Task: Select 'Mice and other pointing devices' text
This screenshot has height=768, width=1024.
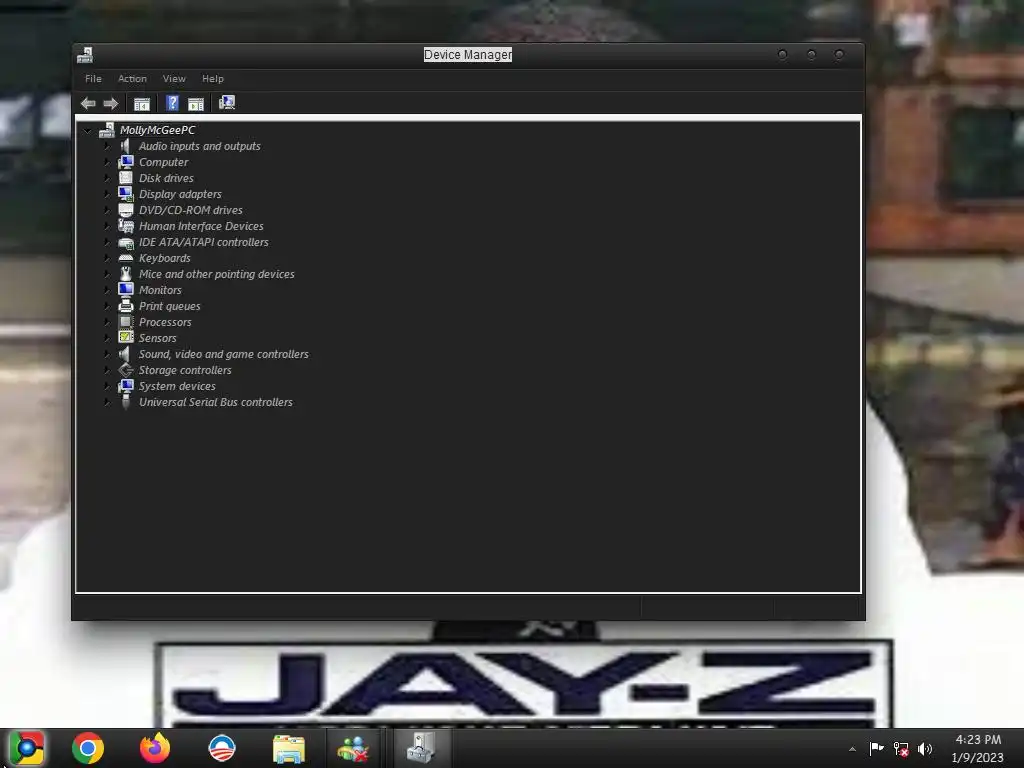Action: [x=217, y=274]
